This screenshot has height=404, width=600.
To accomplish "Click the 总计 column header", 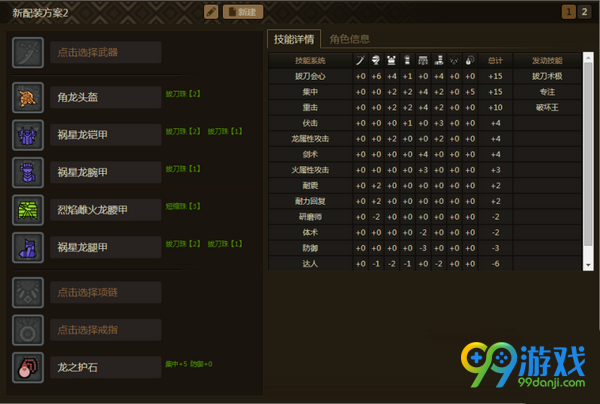I will [x=496, y=60].
